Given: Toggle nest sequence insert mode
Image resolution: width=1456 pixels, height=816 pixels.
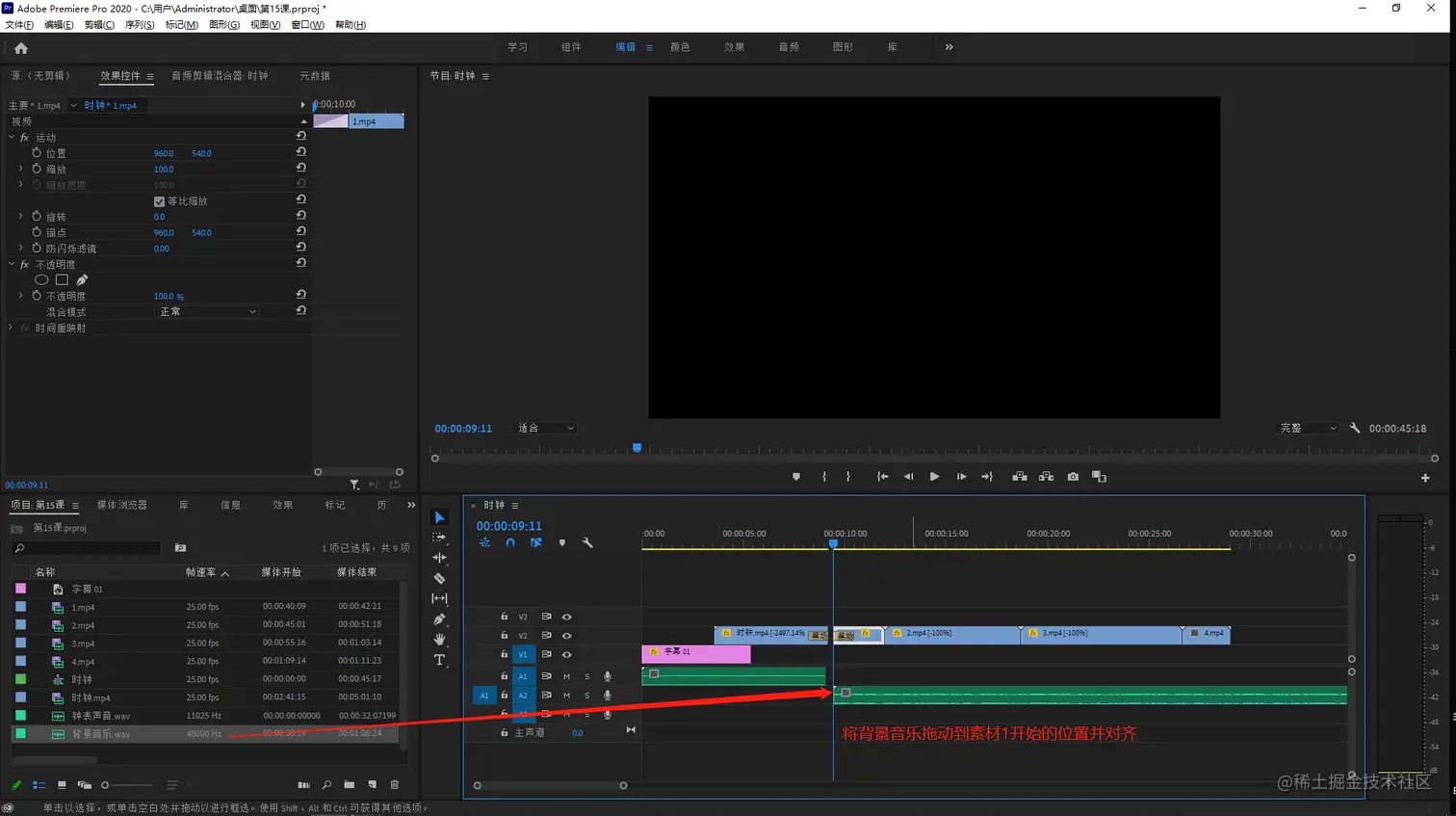Looking at the screenshot, I should (484, 542).
